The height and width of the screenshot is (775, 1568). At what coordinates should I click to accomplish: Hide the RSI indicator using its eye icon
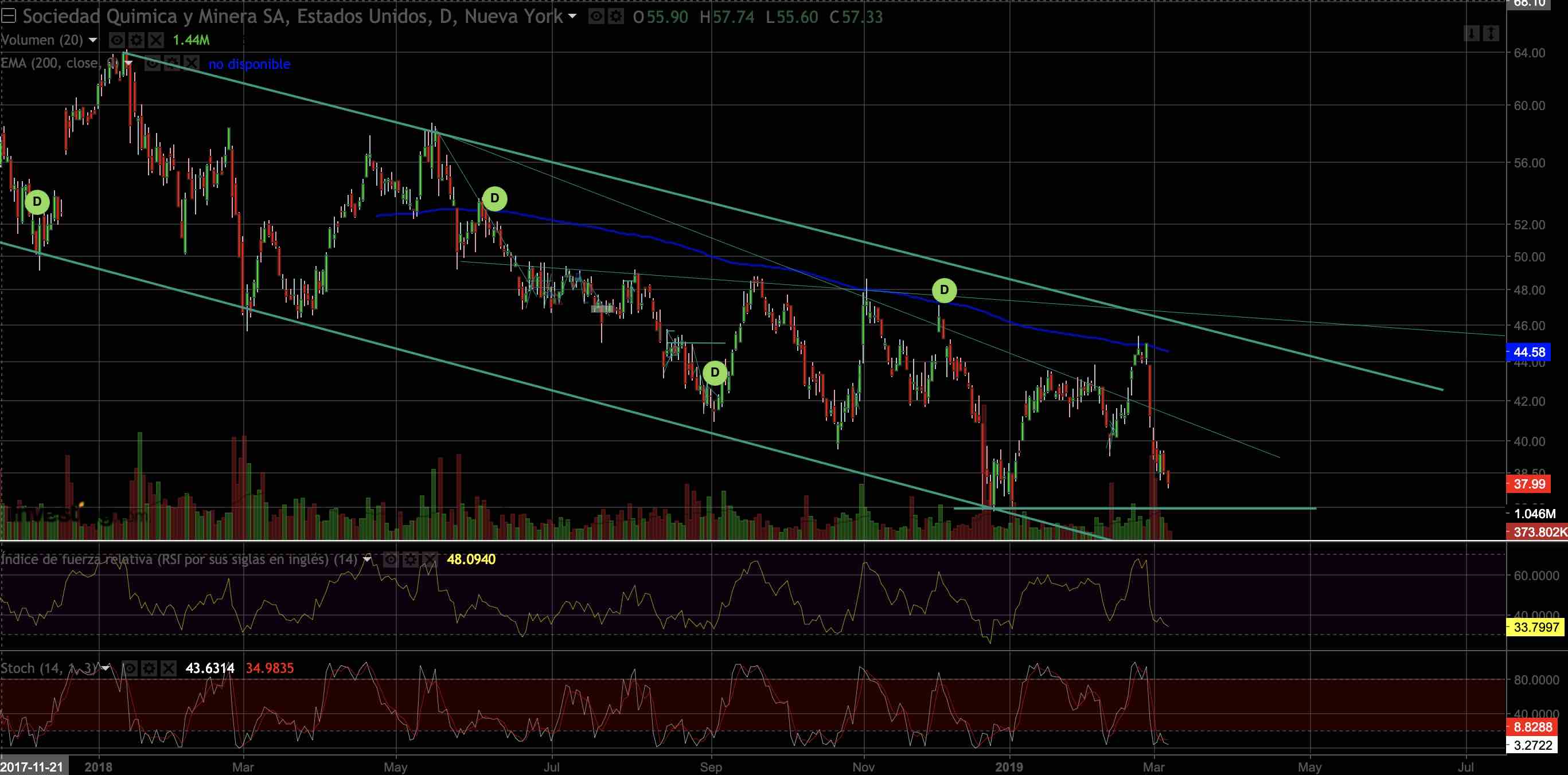click(x=391, y=559)
